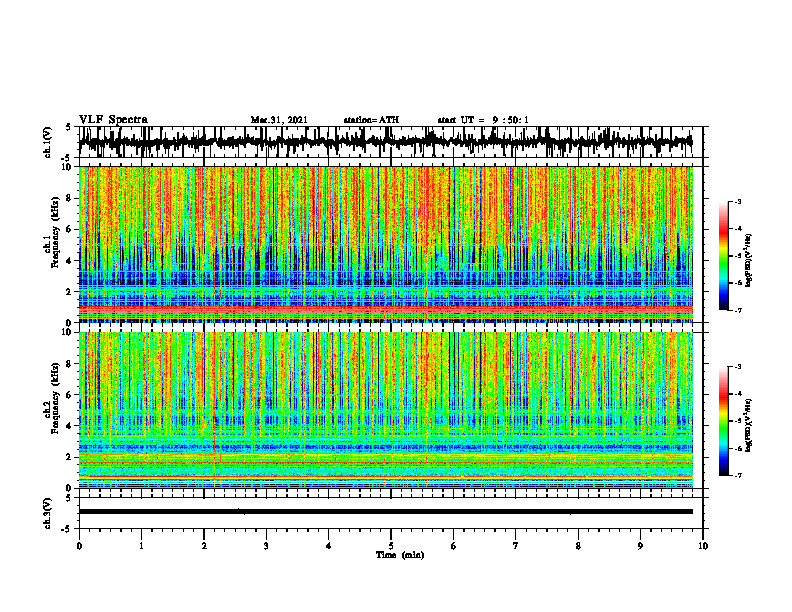Click the "-3" label on ch.1 color bar
The width and height of the screenshot is (792, 612).
(x=737, y=201)
